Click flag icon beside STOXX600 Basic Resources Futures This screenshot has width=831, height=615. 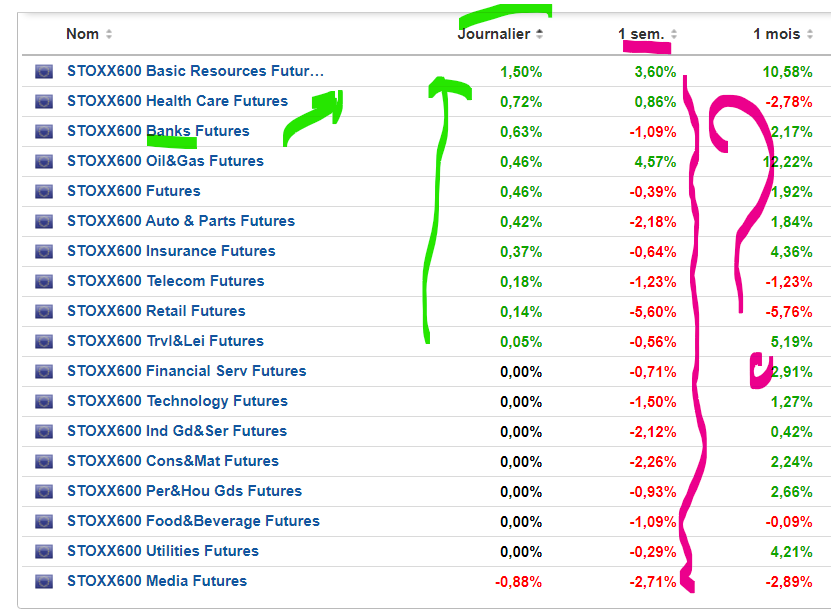44,71
